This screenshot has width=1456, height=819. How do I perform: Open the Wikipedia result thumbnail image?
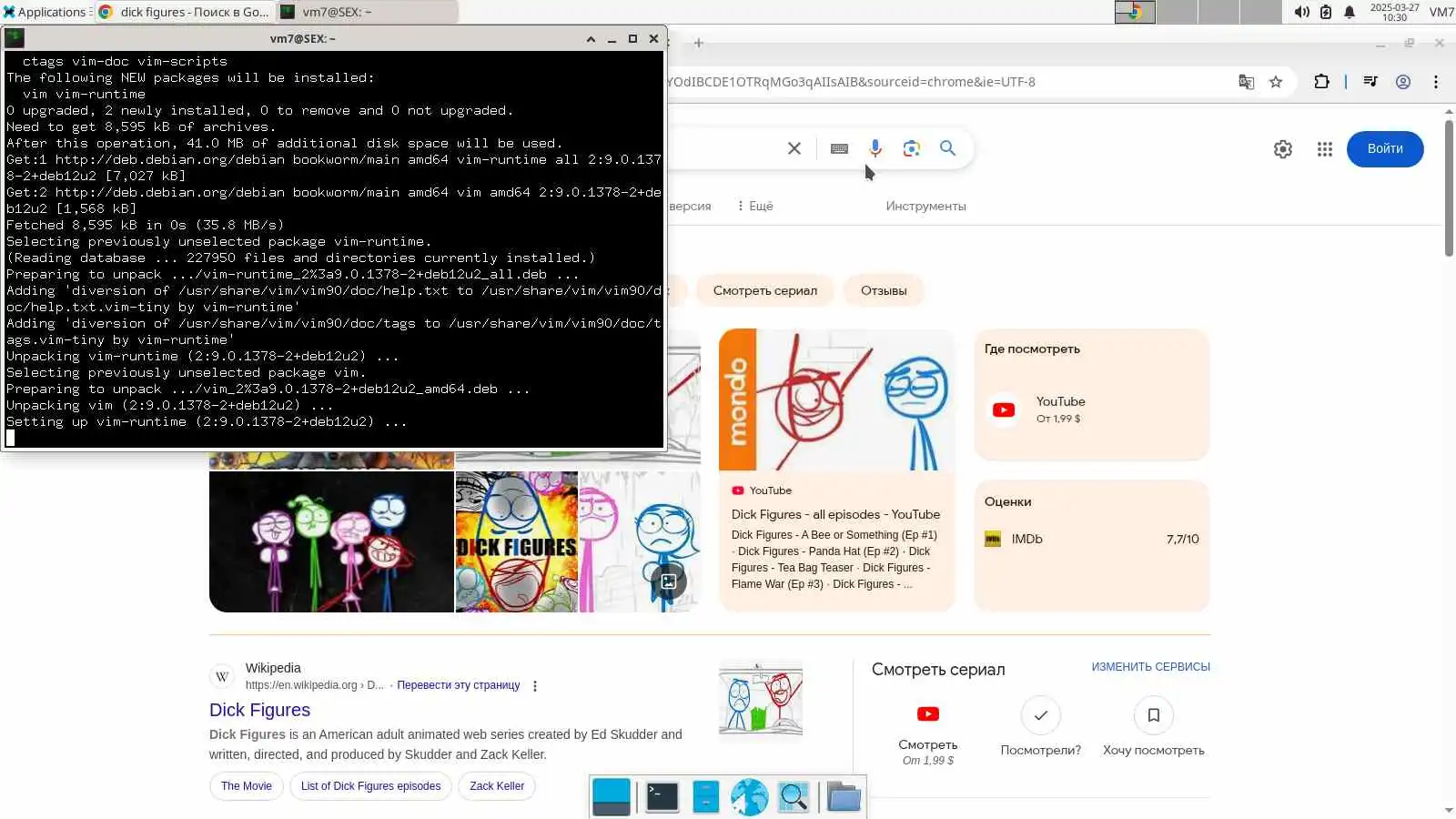coord(761,698)
